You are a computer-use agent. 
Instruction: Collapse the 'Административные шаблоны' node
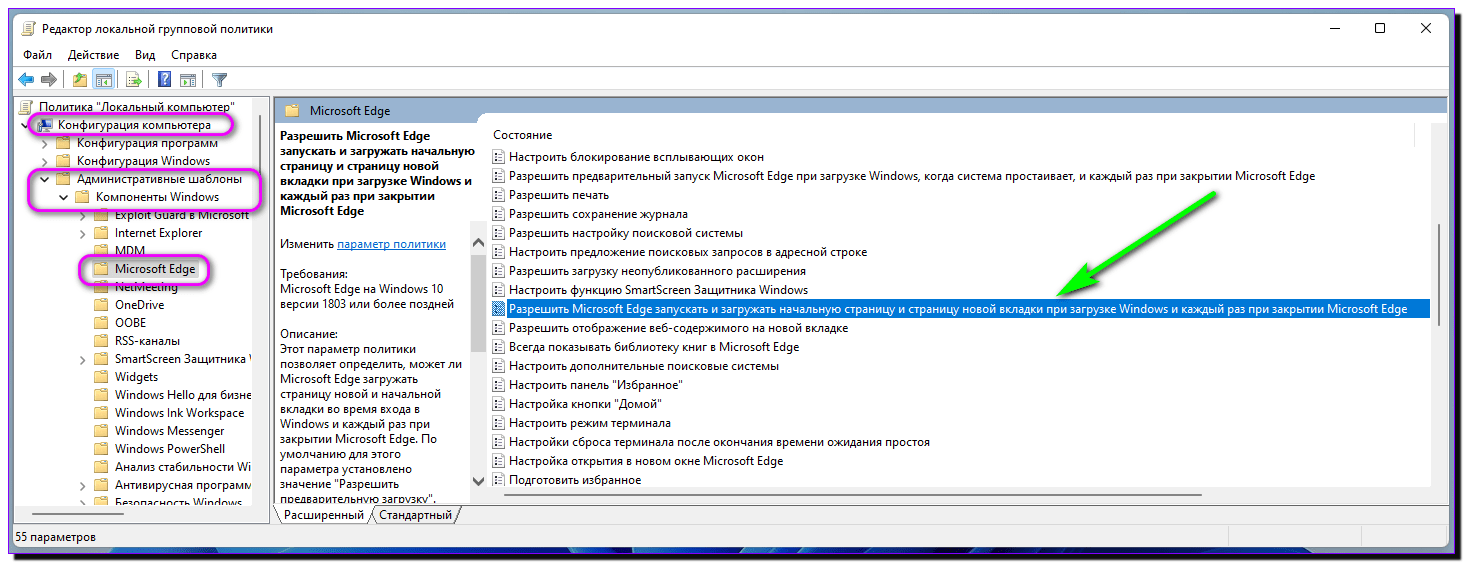44,180
